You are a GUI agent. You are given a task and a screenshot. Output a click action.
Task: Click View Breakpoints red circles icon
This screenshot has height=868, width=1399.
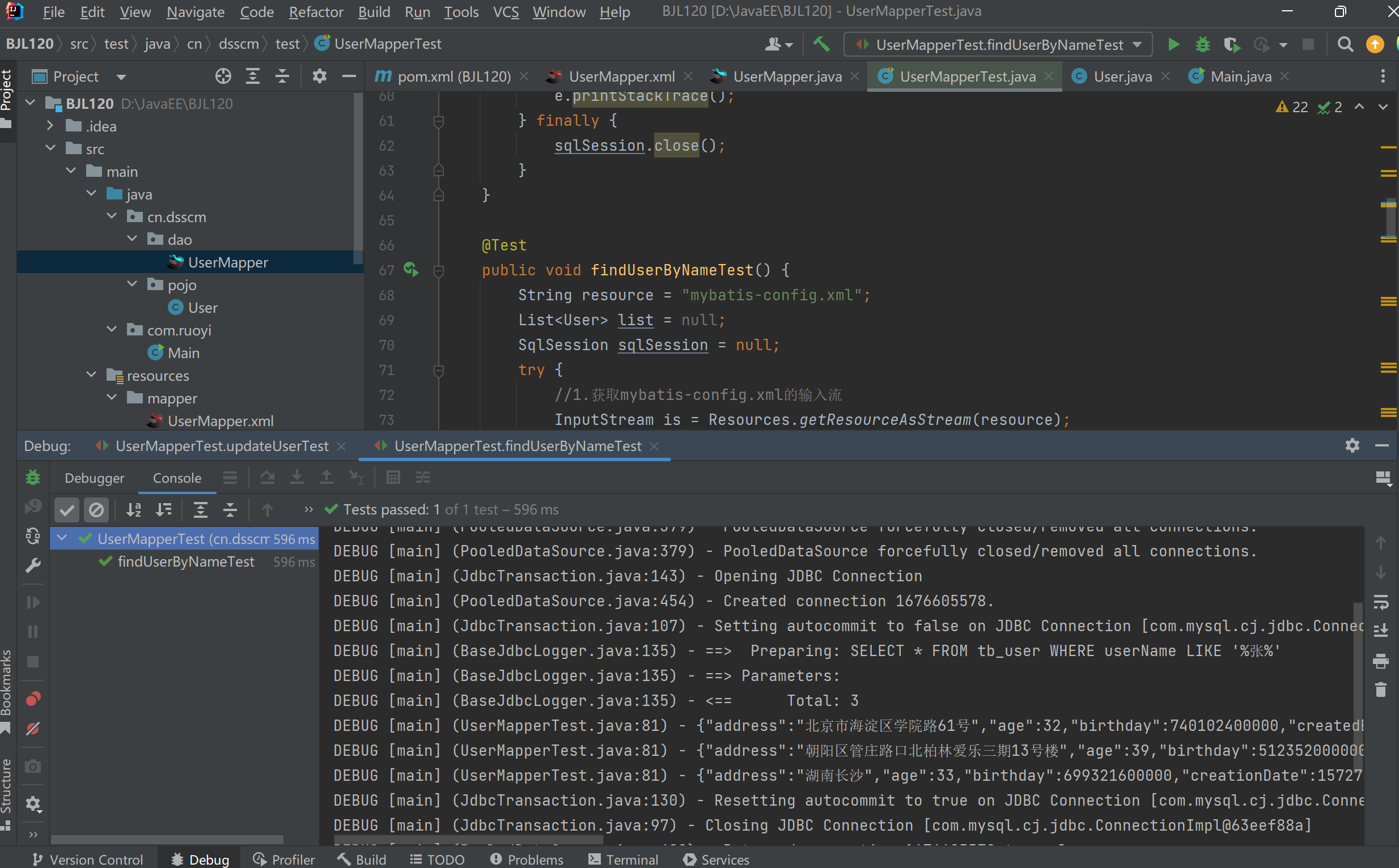tap(33, 699)
